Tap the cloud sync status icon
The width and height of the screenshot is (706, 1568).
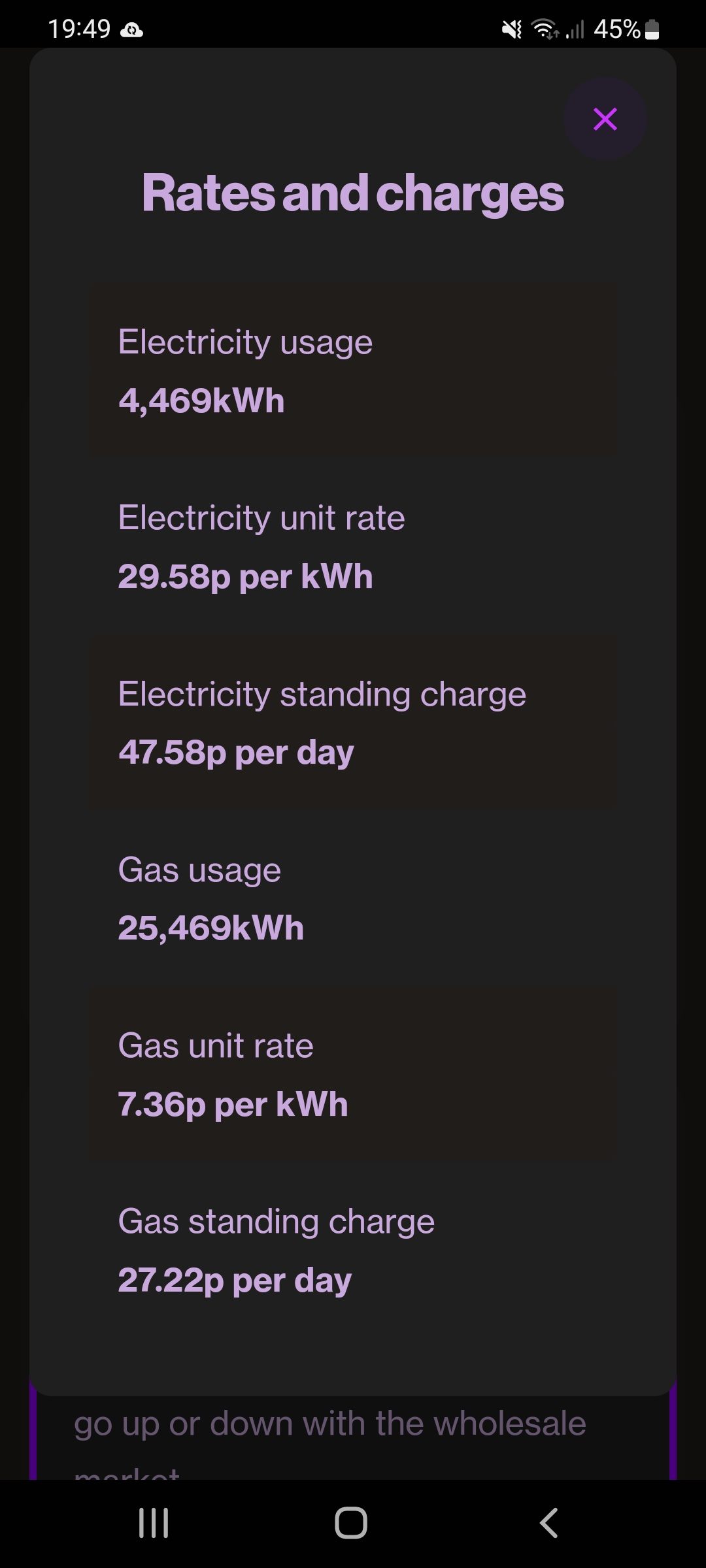[131, 30]
